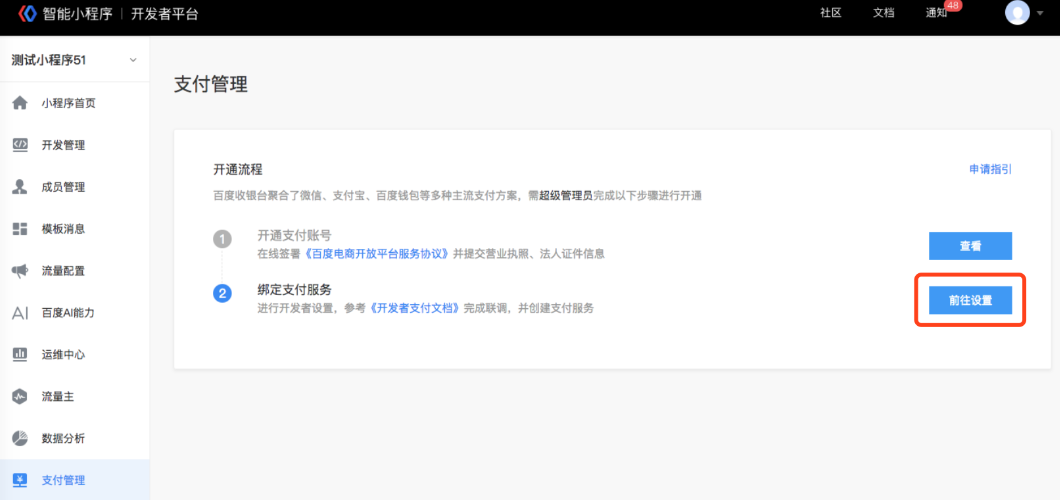Image resolution: width=1060 pixels, height=500 pixels.
Task: Open the account dropdown arrow beside the avatar
Action: coord(1040,14)
